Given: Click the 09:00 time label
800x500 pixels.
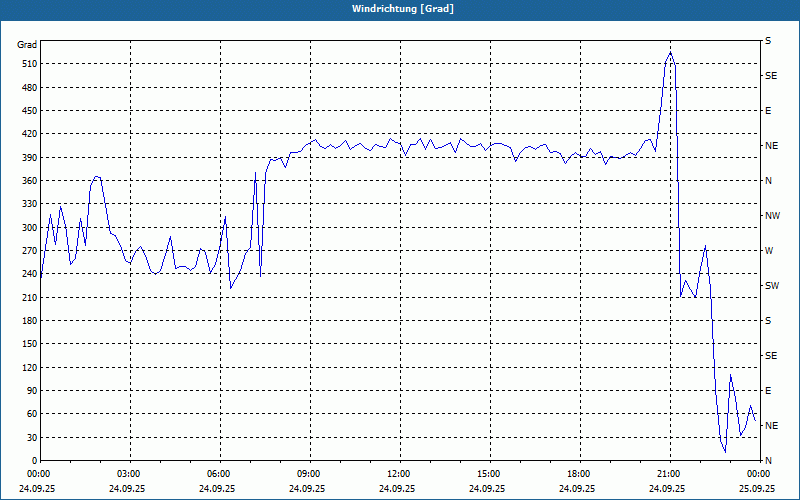Looking at the screenshot, I should point(310,474).
